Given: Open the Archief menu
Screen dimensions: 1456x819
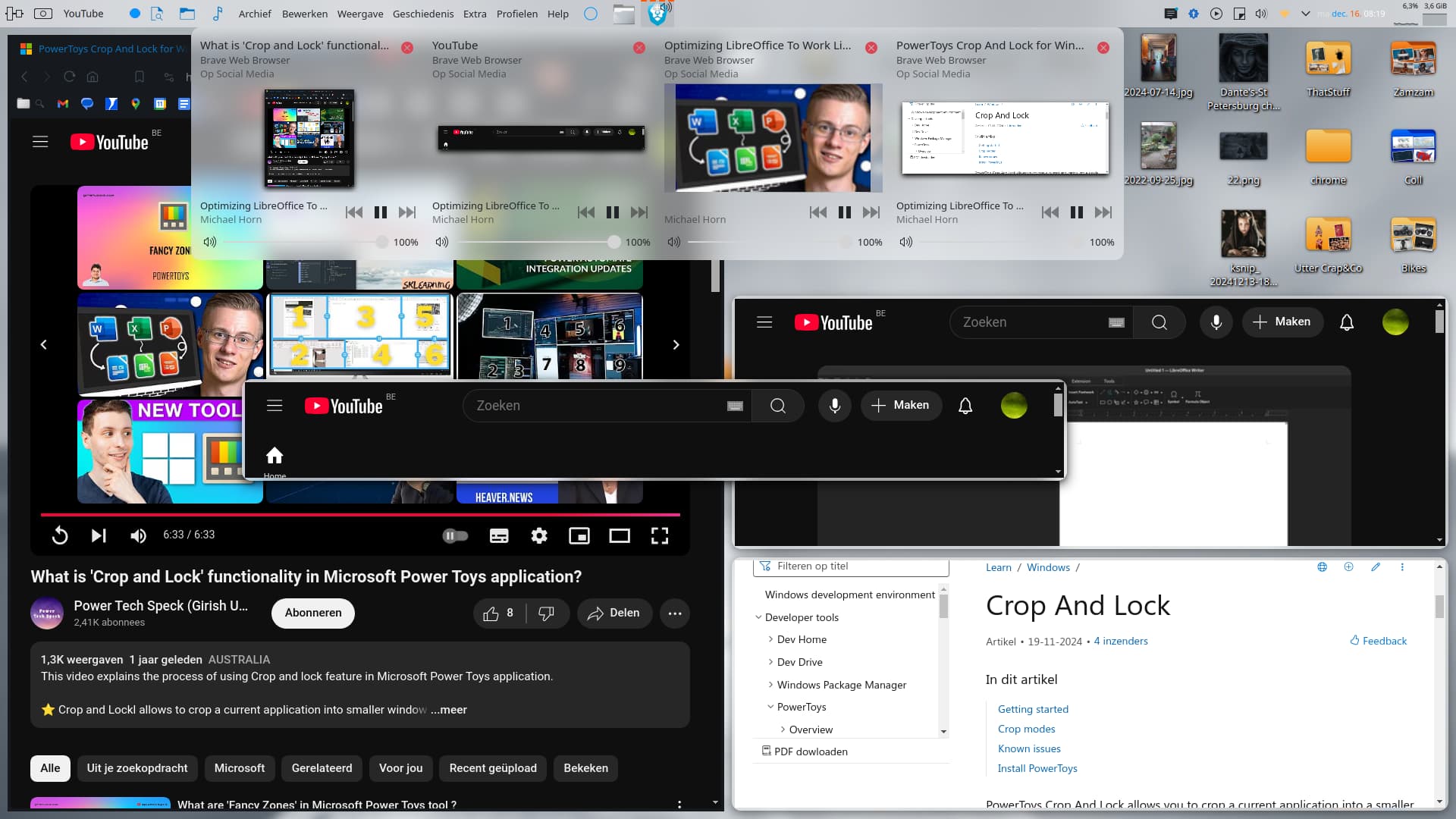Looking at the screenshot, I should (x=255, y=14).
